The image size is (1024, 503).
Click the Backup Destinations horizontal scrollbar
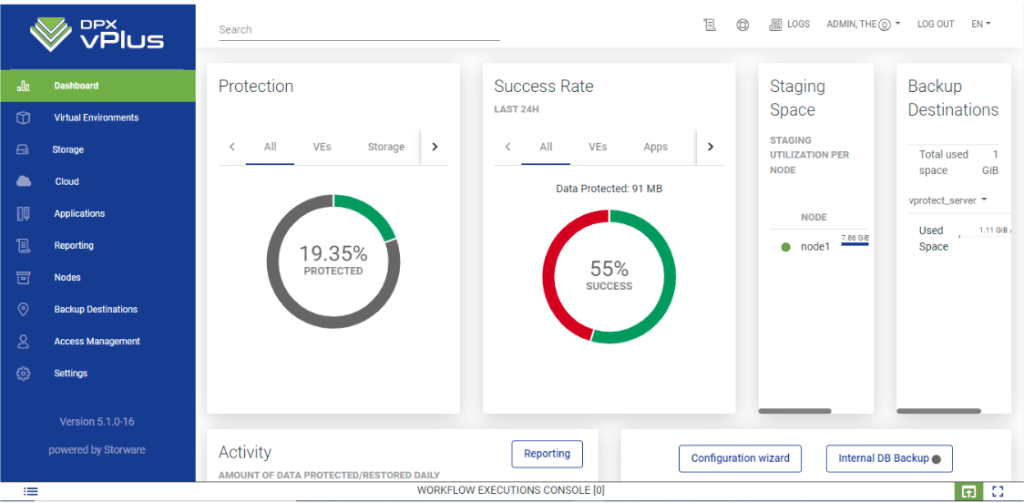[x=939, y=411]
